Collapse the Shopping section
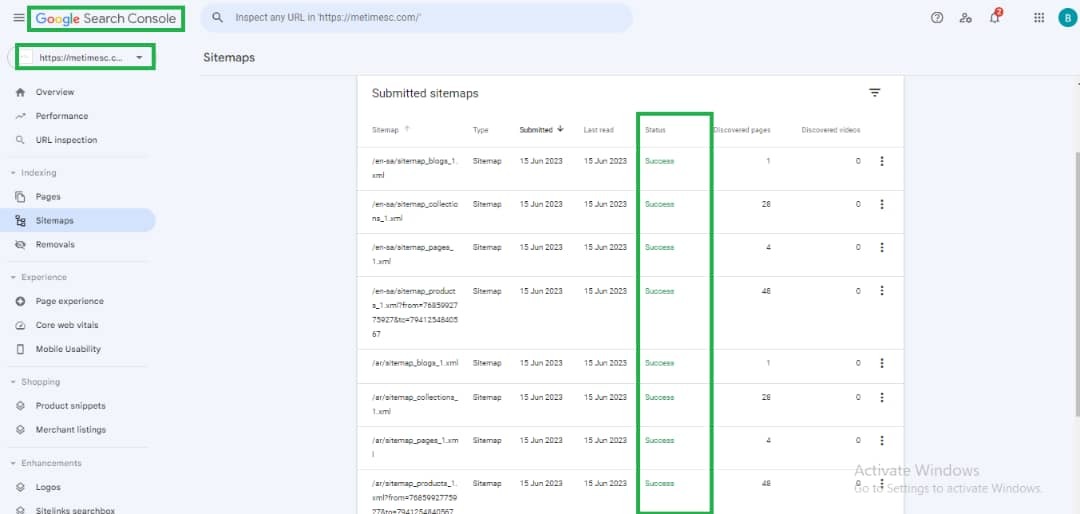Viewport: 1080px width, 514px height. (13, 382)
